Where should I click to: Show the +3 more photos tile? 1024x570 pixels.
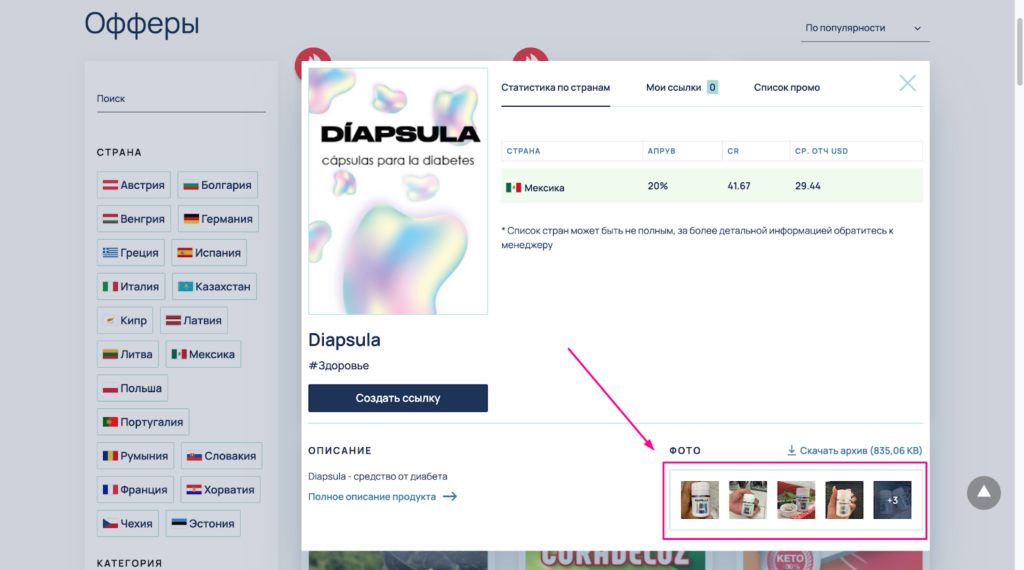point(892,500)
